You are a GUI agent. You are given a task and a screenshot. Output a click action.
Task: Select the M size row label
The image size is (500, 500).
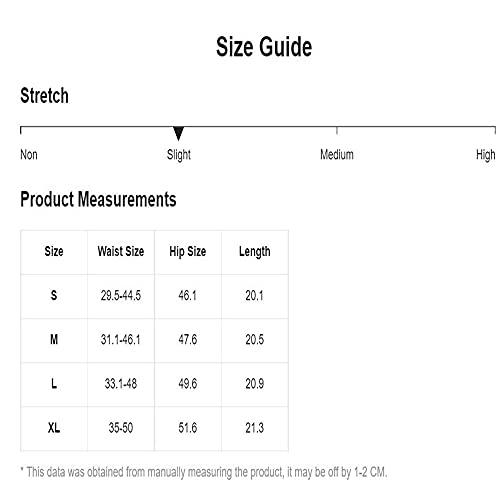pyautogui.click(x=54, y=340)
